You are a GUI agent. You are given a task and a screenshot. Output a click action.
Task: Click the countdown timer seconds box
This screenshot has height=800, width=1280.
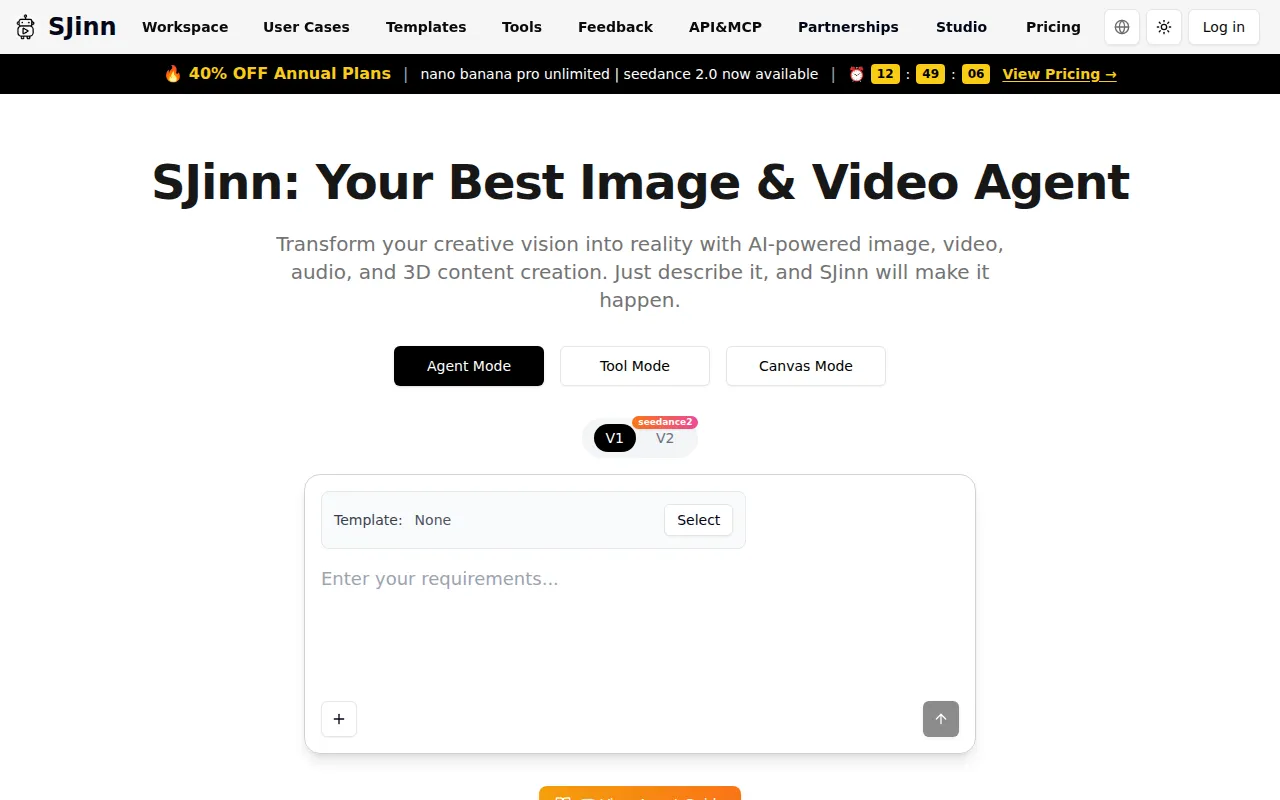(x=976, y=74)
